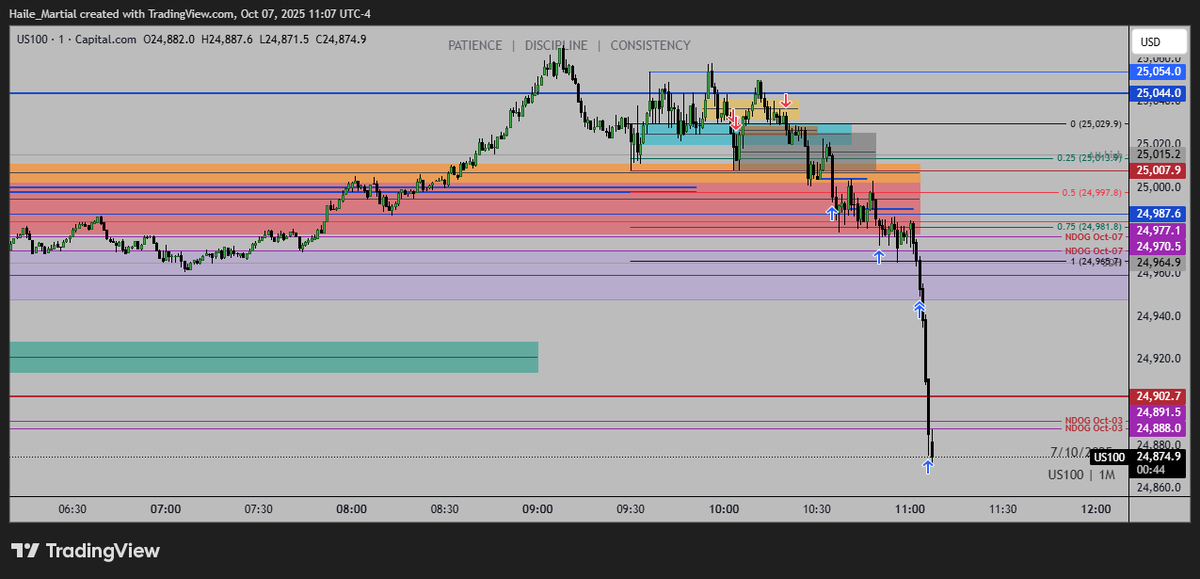Screen dimensions: 1200x579
Task: Select the red down arrow marker near 10:00
Action: tap(736, 121)
